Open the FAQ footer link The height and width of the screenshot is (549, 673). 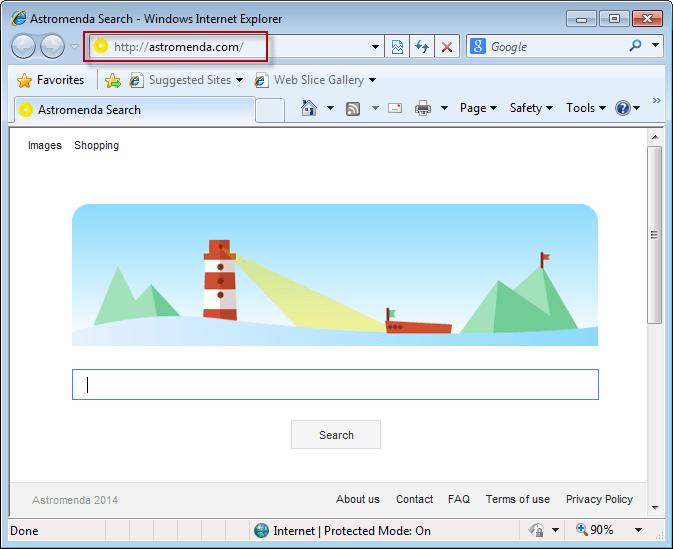tap(459, 499)
